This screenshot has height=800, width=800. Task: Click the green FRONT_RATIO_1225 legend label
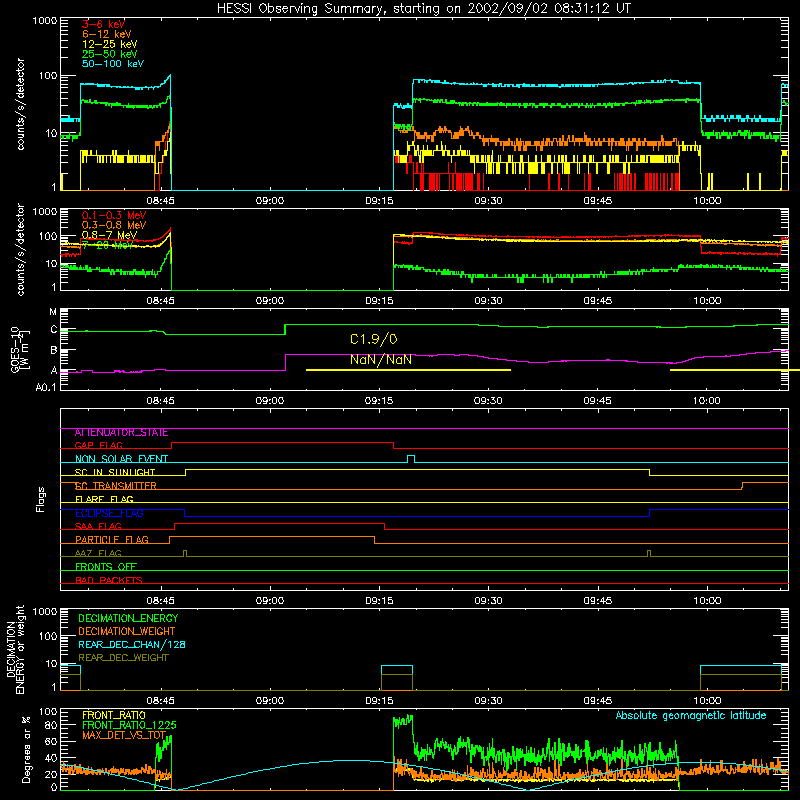click(x=129, y=726)
